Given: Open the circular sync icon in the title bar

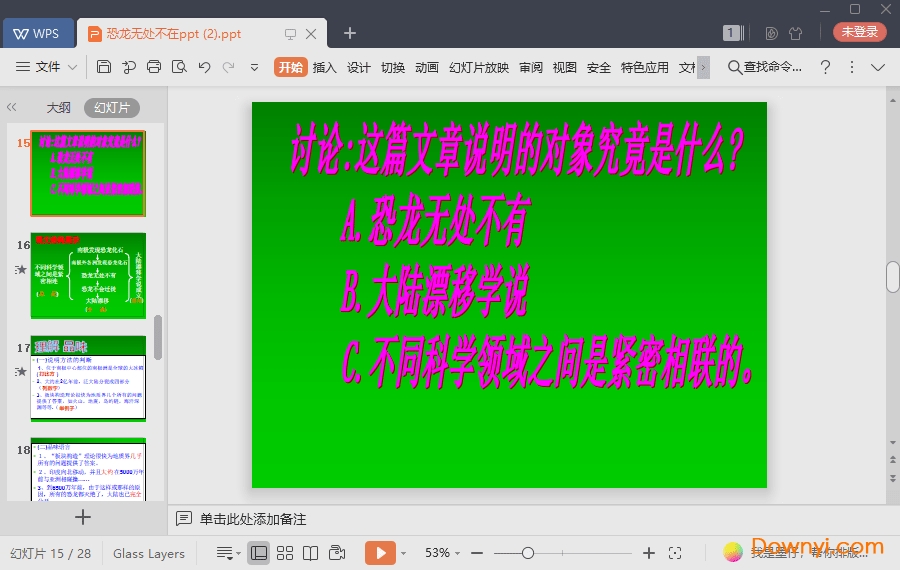Looking at the screenshot, I should click(x=771, y=33).
